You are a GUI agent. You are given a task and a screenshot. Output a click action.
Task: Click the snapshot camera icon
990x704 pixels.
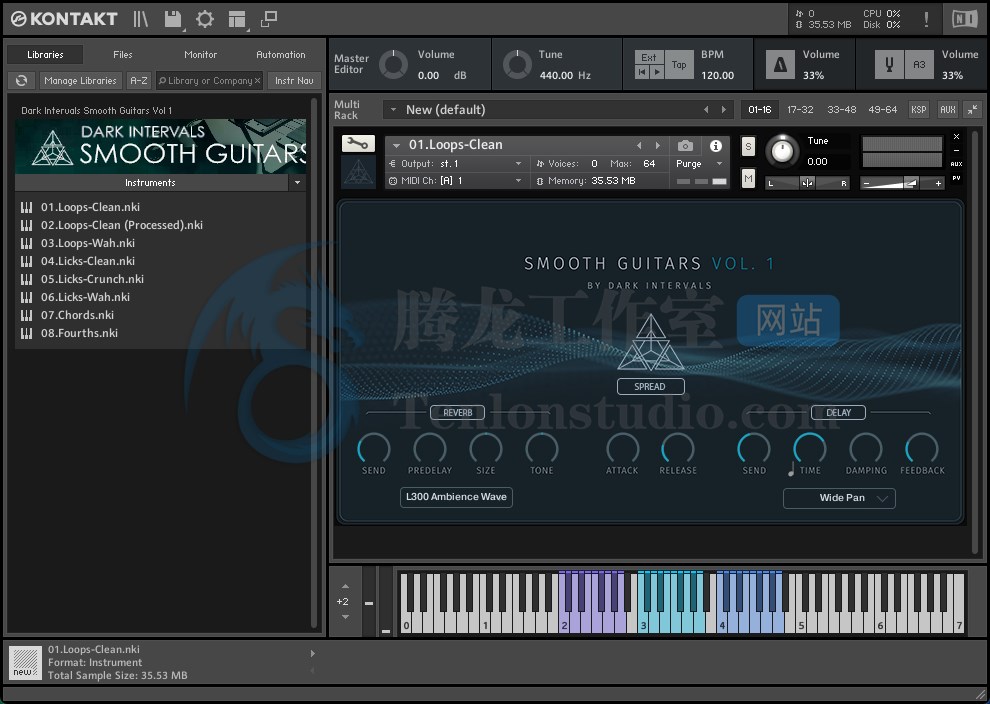(x=685, y=146)
